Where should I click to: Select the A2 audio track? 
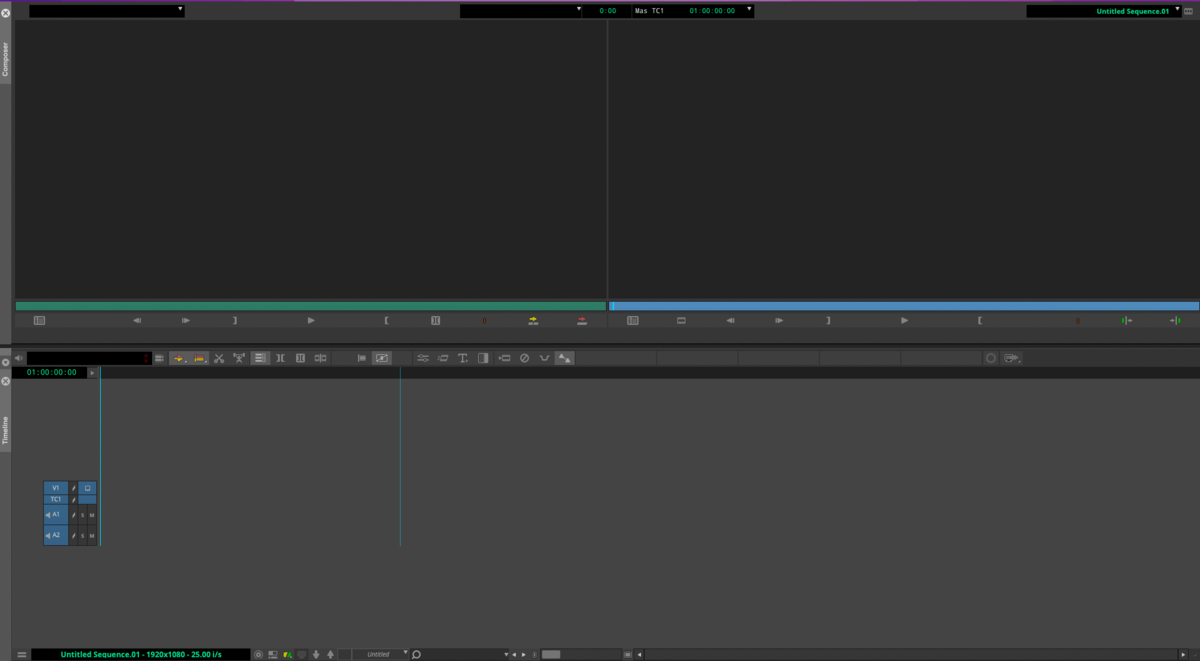point(56,535)
